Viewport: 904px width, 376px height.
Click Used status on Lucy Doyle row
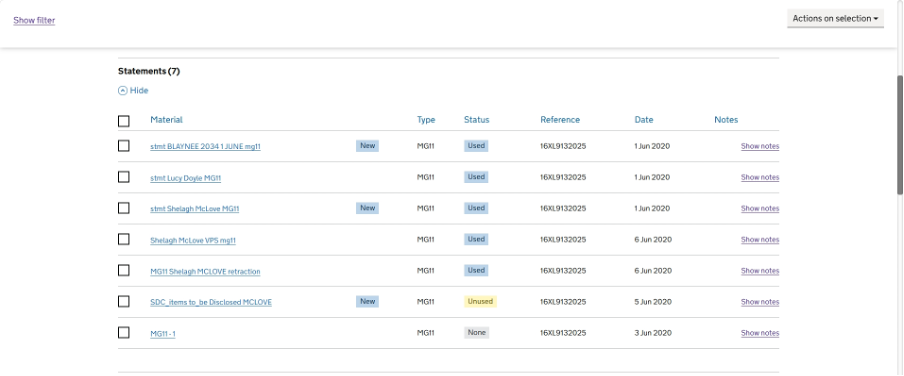[x=476, y=177]
